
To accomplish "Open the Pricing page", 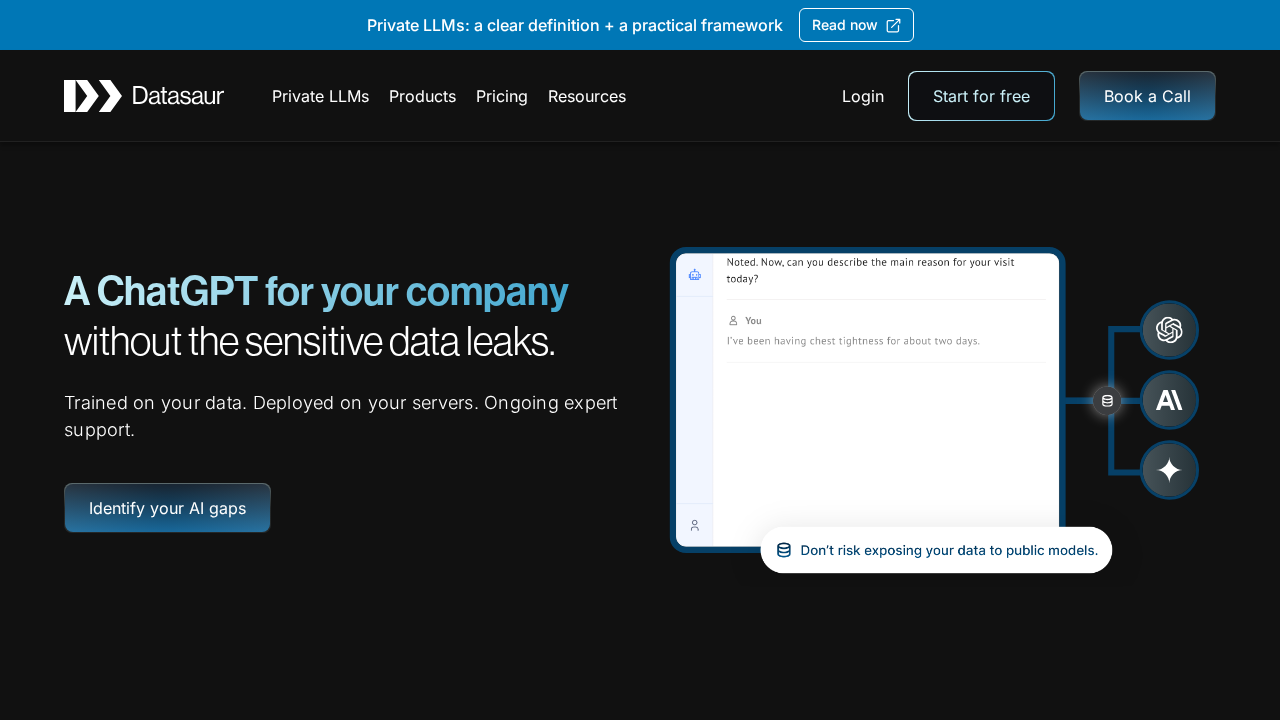I will (x=501, y=96).
